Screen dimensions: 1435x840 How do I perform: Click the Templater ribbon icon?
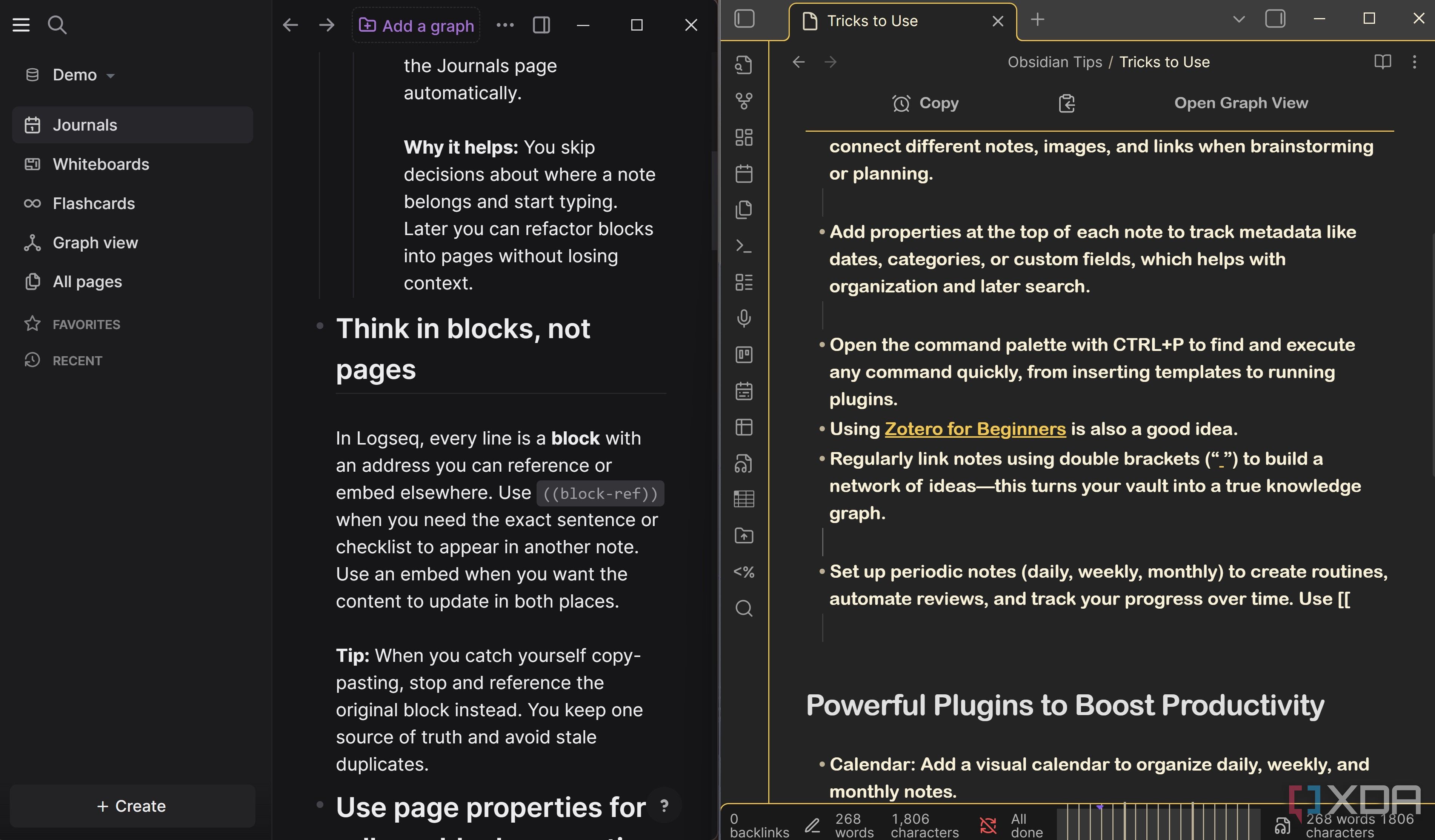coord(744,572)
